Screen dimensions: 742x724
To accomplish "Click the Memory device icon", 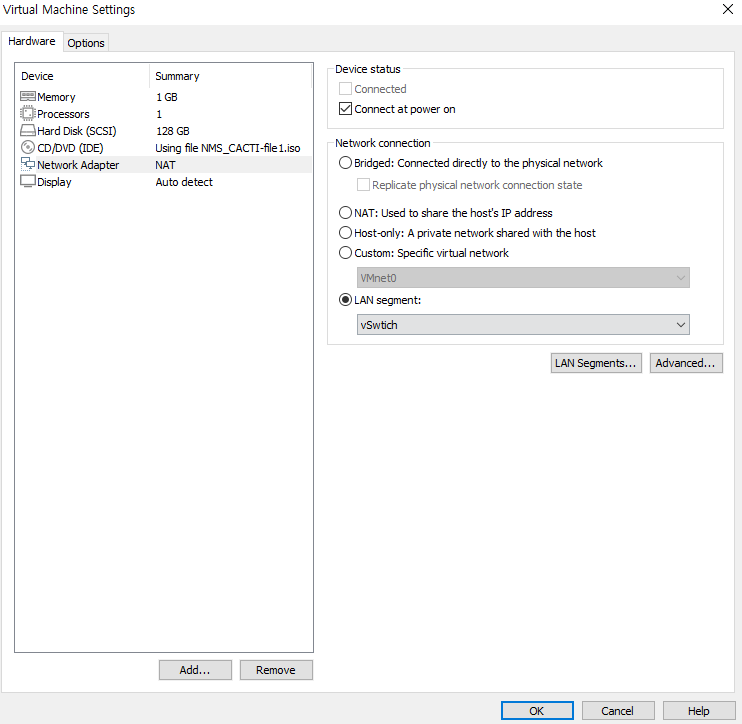I will 27,97.
